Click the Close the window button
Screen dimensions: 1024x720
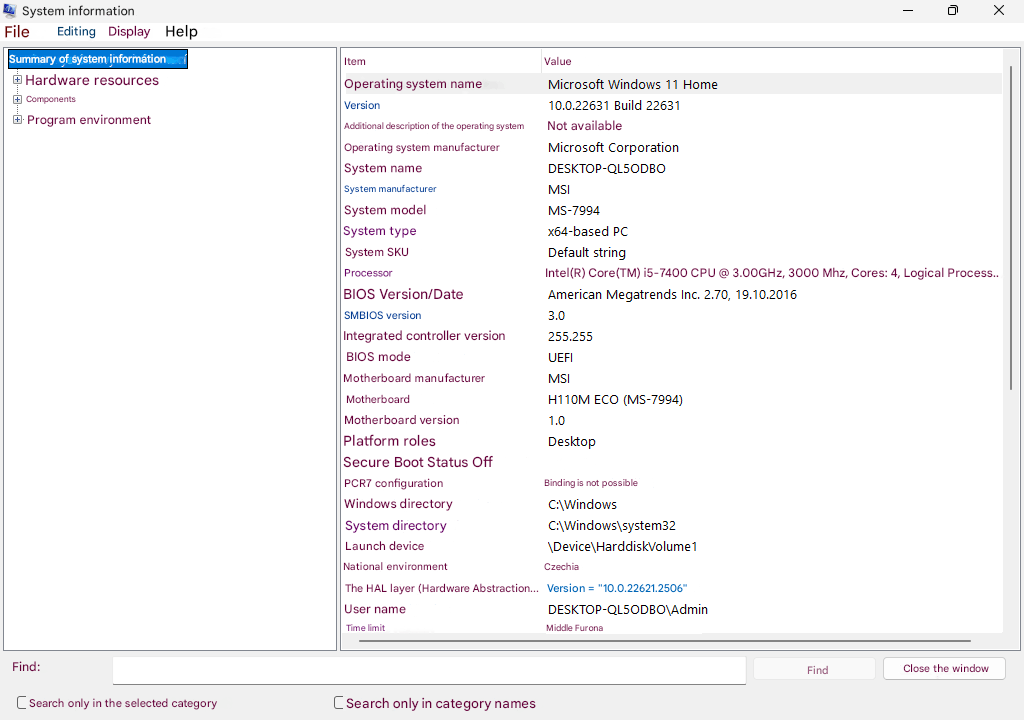coord(944,668)
